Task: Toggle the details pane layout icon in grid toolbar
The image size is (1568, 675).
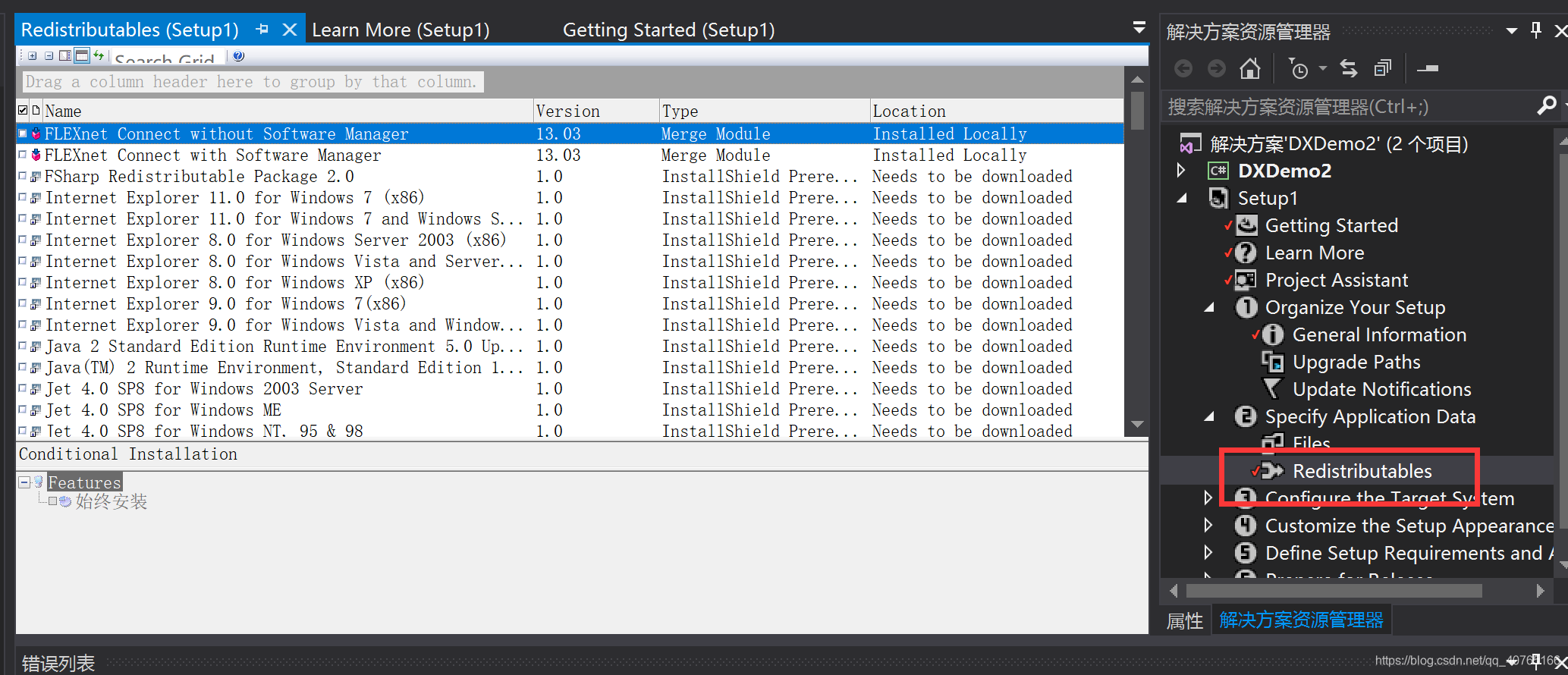Action: pyautogui.click(x=65, y=55)
